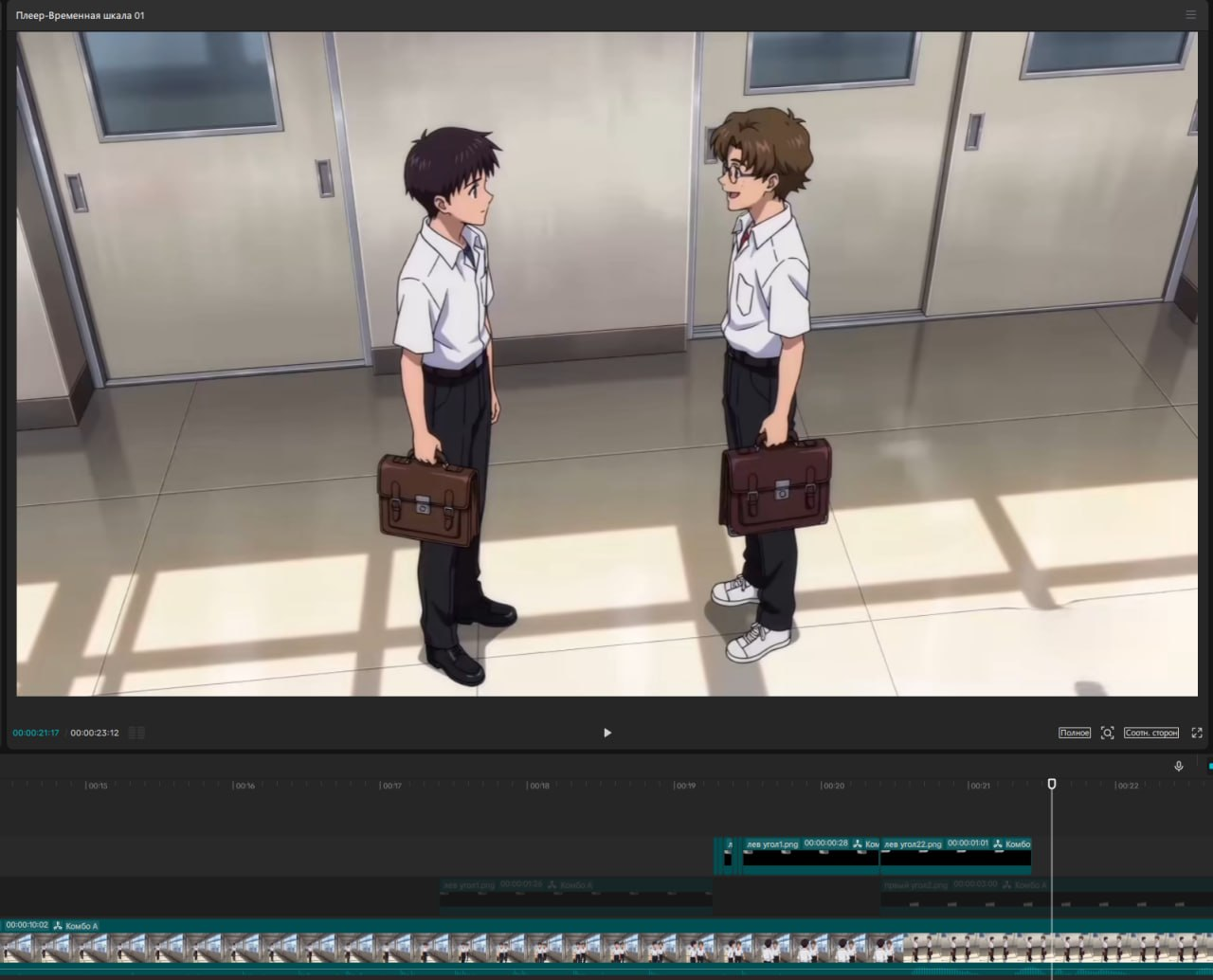This screenshot has width=1213, height=980.
Task: Click the 00:22 mark on the ruler
Action: (1128, 786)
